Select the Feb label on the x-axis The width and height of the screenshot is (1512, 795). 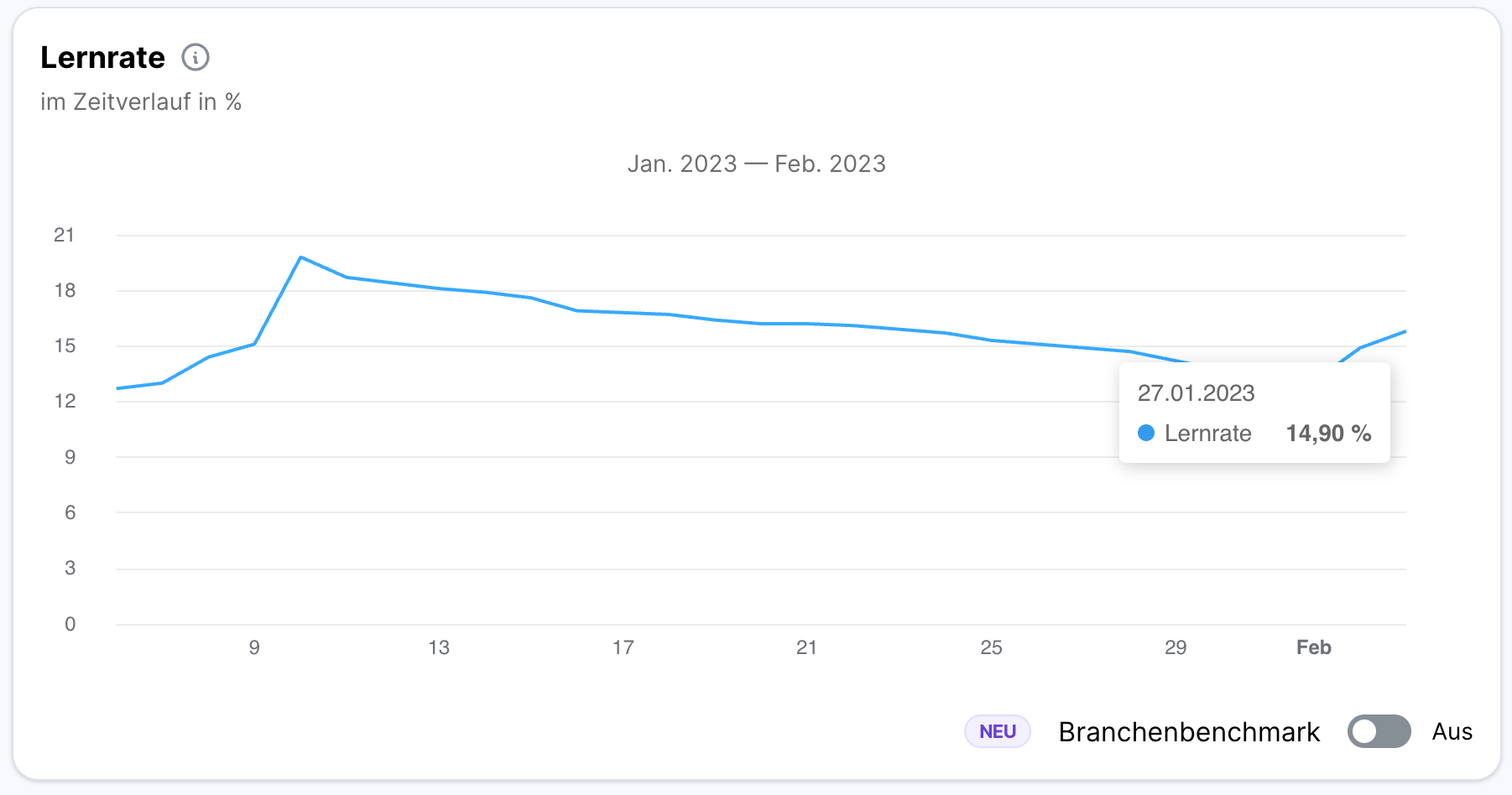pyautogui.click(x=1313, y=647)
